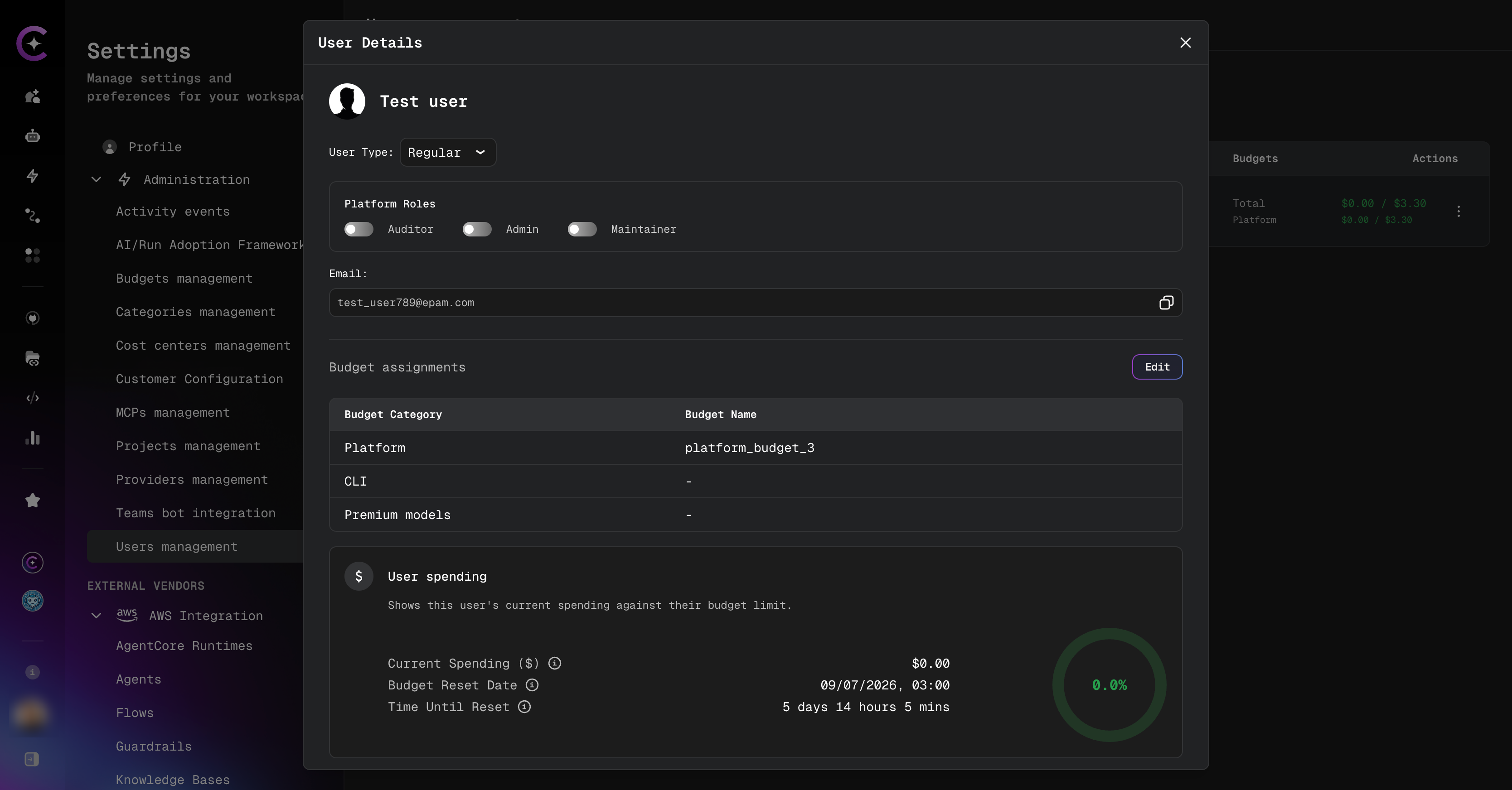Click the email field test_user789@epam.com
Screen dimensions: 1512x790
click(x=756, y=303)
